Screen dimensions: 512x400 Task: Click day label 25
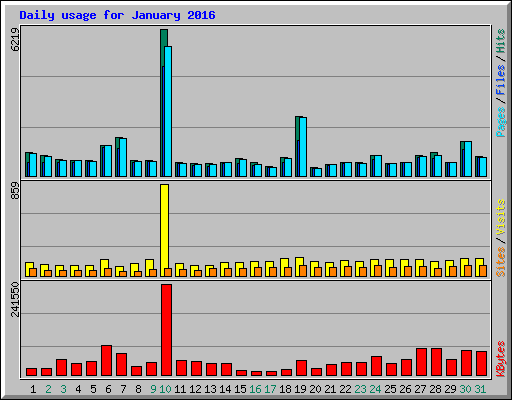click(x=390, y=389)
